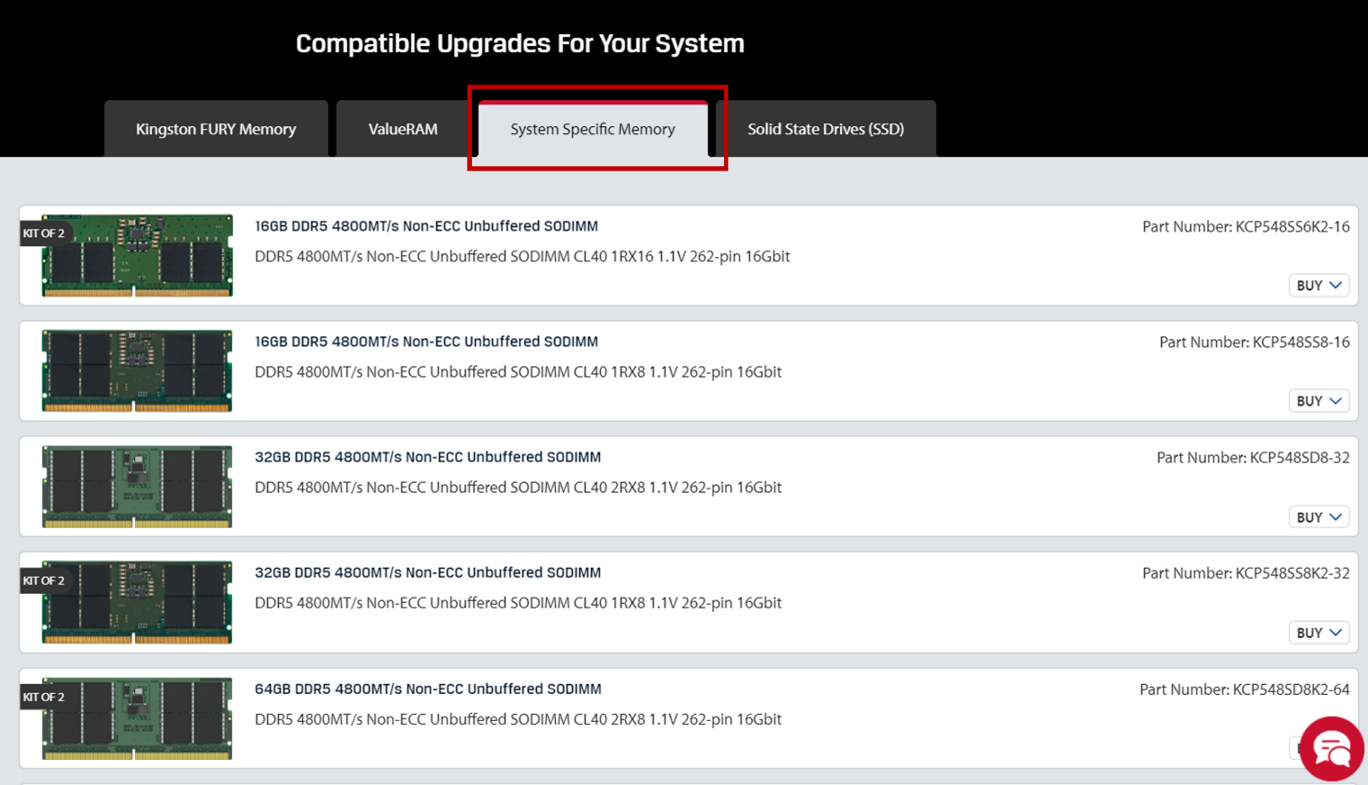Select CL40 1RX8 description in KCP548SS8K2-32 row
1368x785 pixels.
[x=518, y=603]
